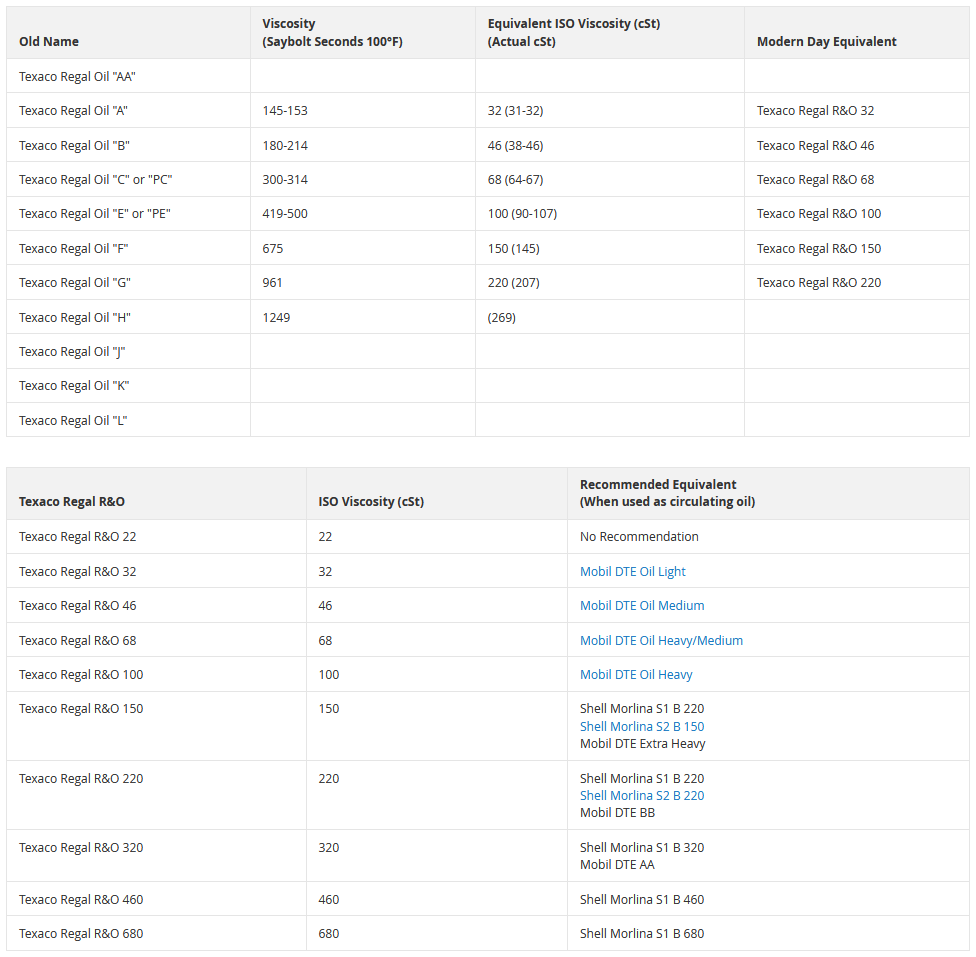The width and height of the screenshot is (976, 957).
Task: Open the Mobil DTE Oil Light link
Action: (x=632, y=572)
